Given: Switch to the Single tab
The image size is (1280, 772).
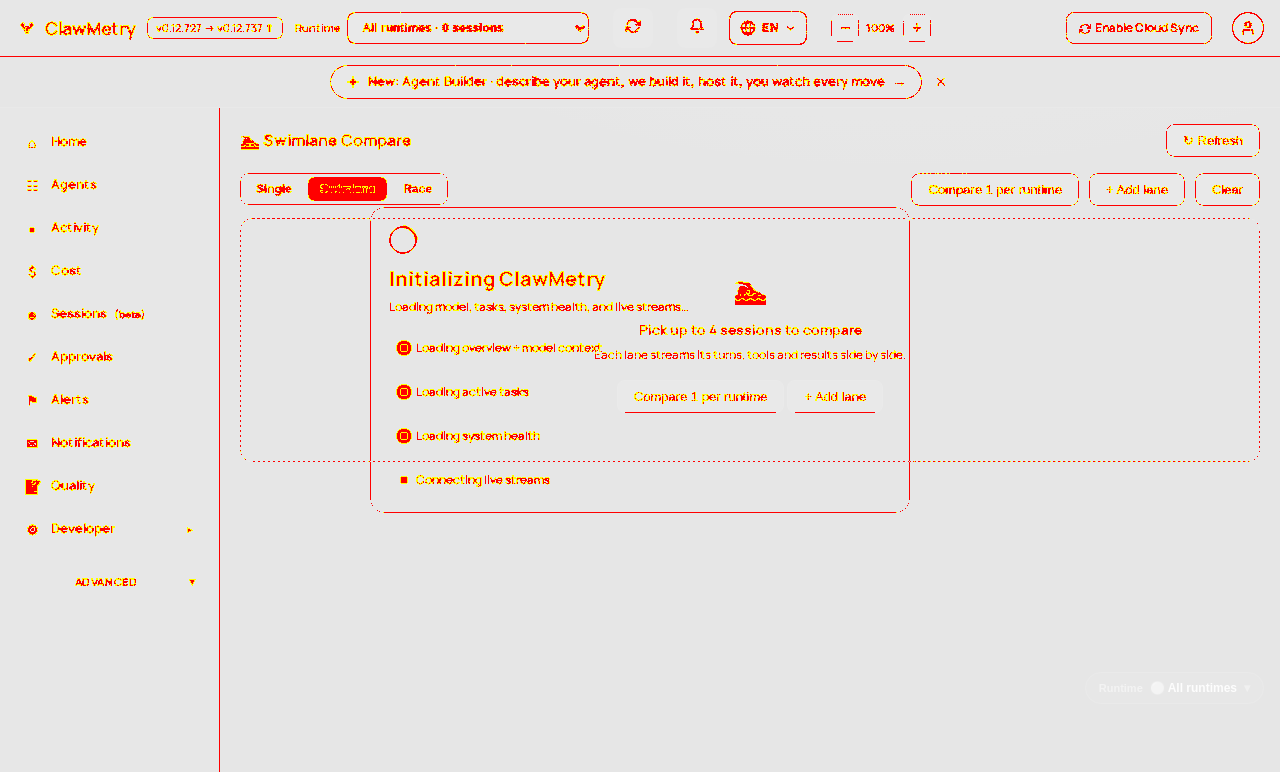Looking at the screenshot, I should pyautogui.click(x=274, y=189).
